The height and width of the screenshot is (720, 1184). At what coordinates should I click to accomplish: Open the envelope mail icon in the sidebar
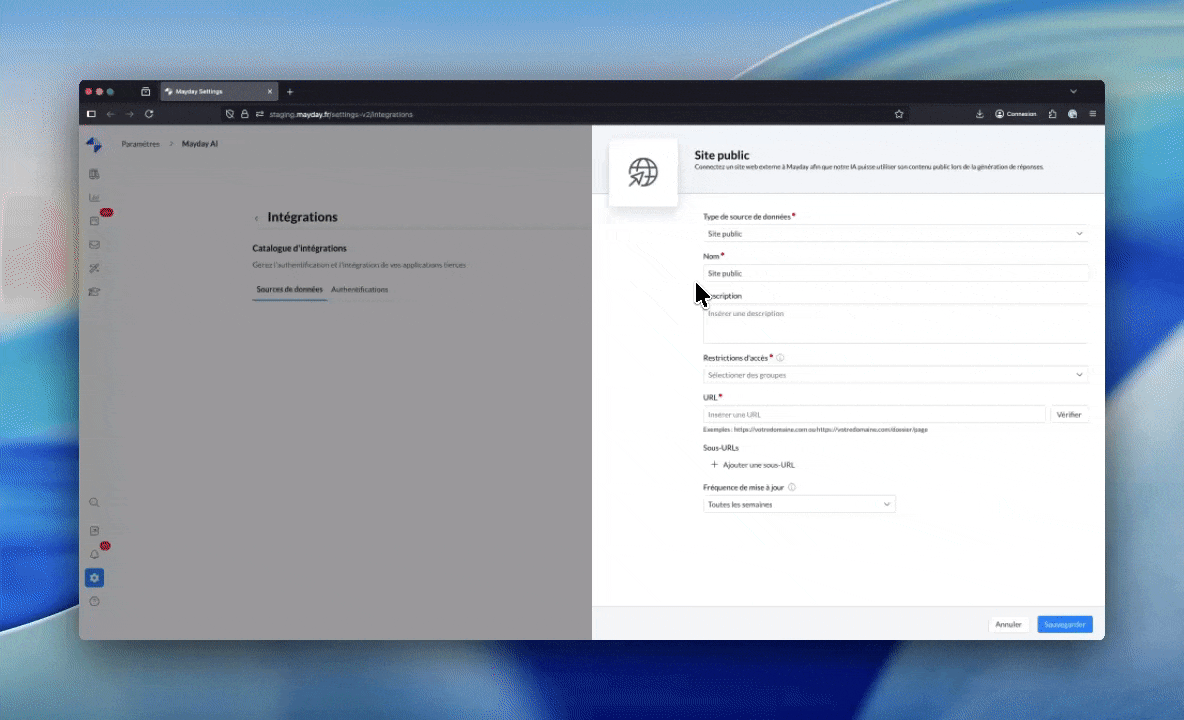95,244
